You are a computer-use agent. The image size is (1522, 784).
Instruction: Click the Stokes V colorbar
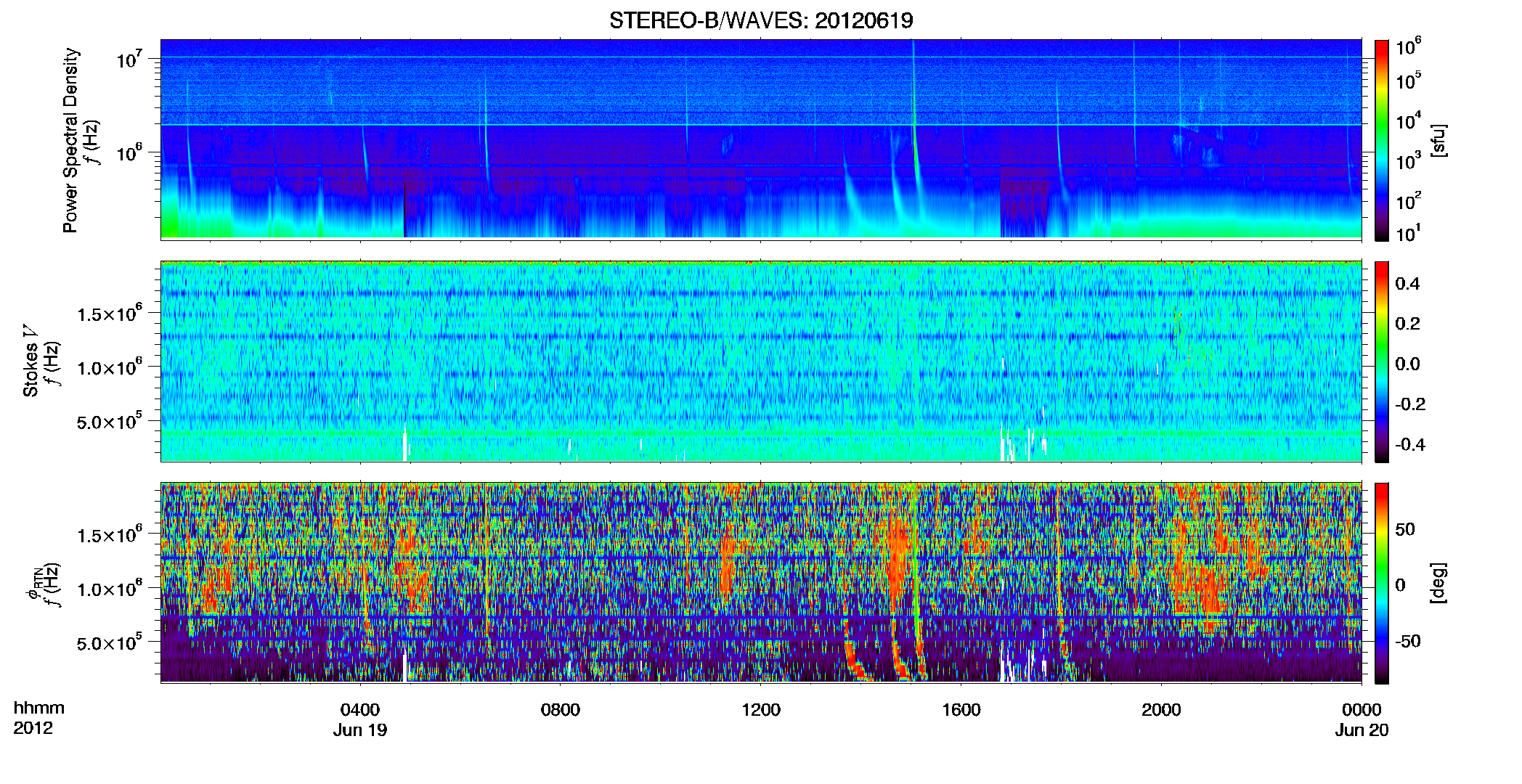tap(1382, 362)
